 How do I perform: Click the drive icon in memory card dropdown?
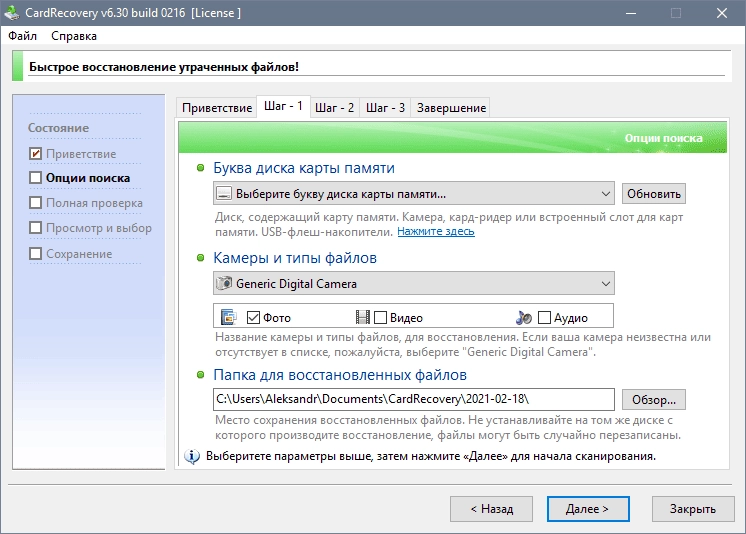coord(224,194)
